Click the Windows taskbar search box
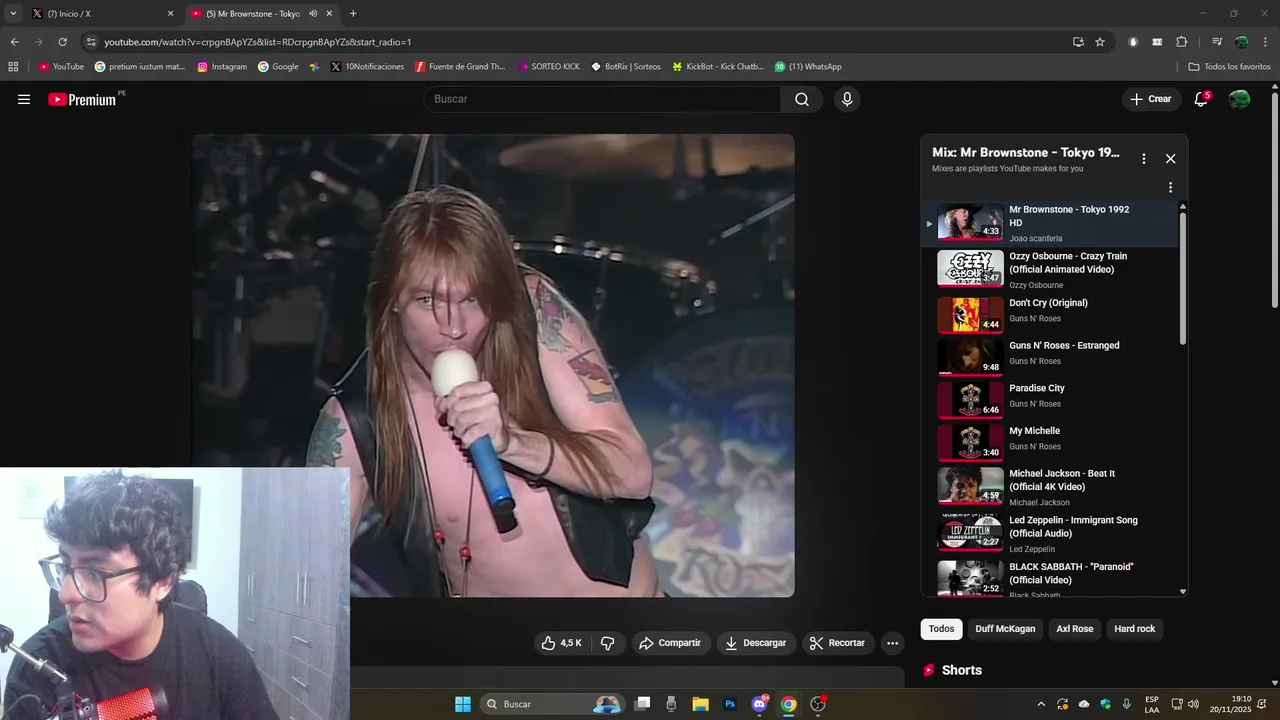This screenshot has height=720, width=1280. (x=552, y=704)
